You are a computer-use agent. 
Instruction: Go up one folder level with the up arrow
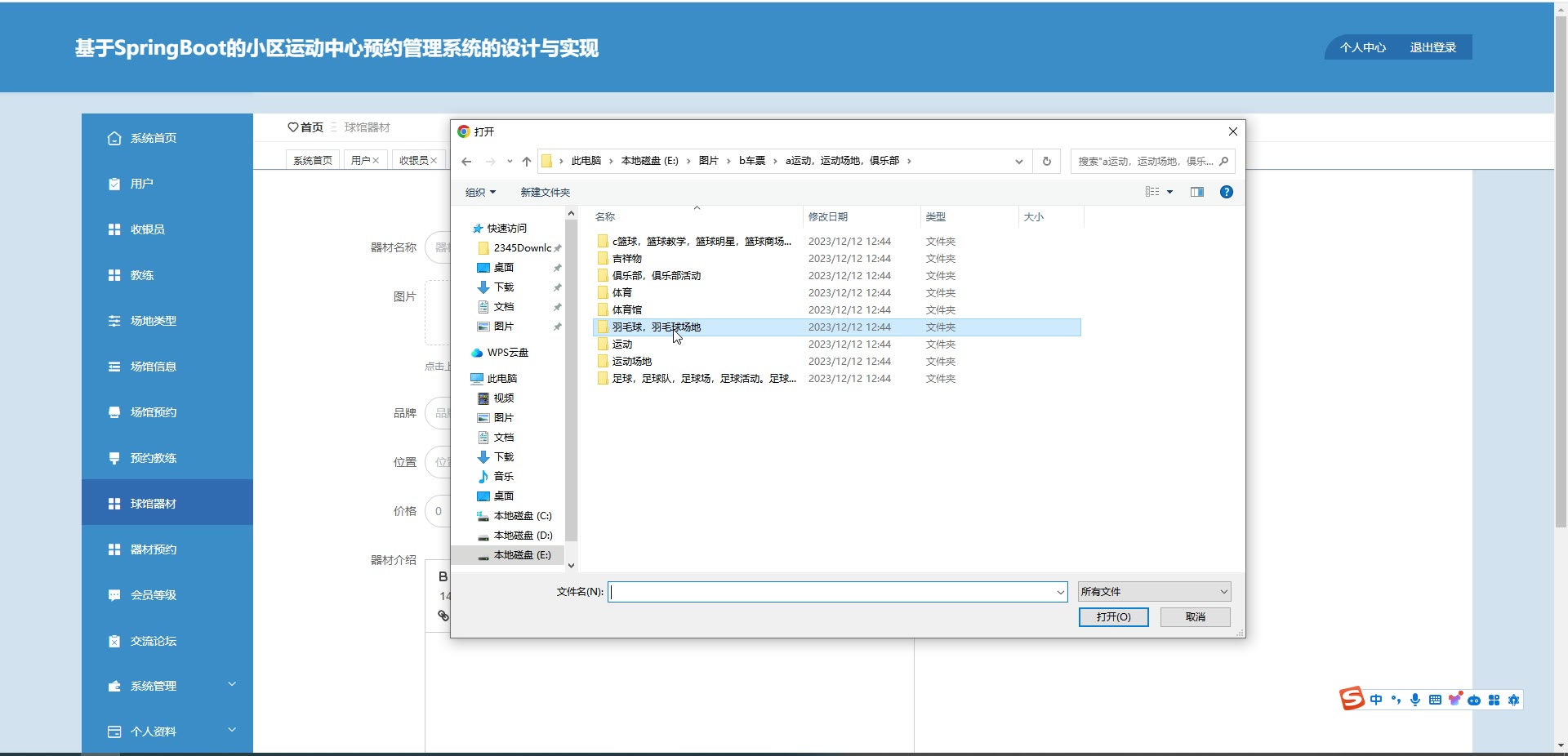point(527,162)
